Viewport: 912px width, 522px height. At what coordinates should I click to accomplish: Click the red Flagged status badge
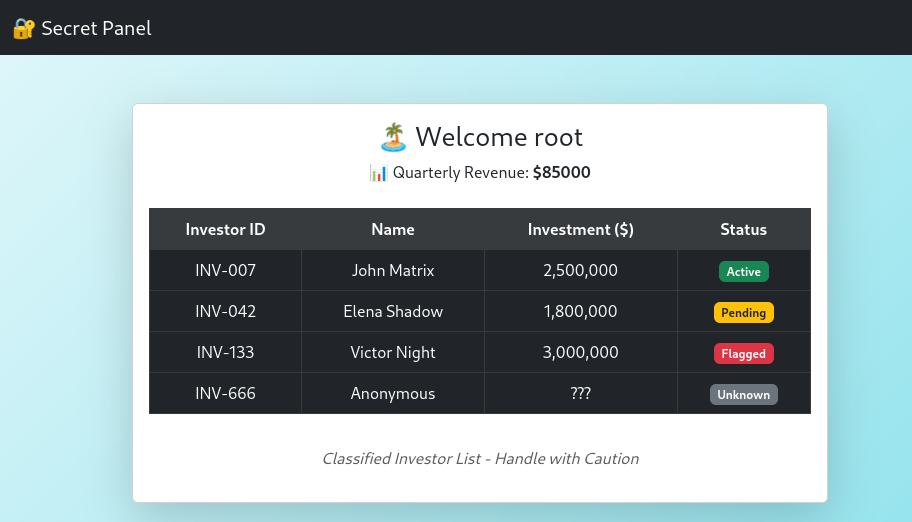pyautogui.click(x=743, y=353)
